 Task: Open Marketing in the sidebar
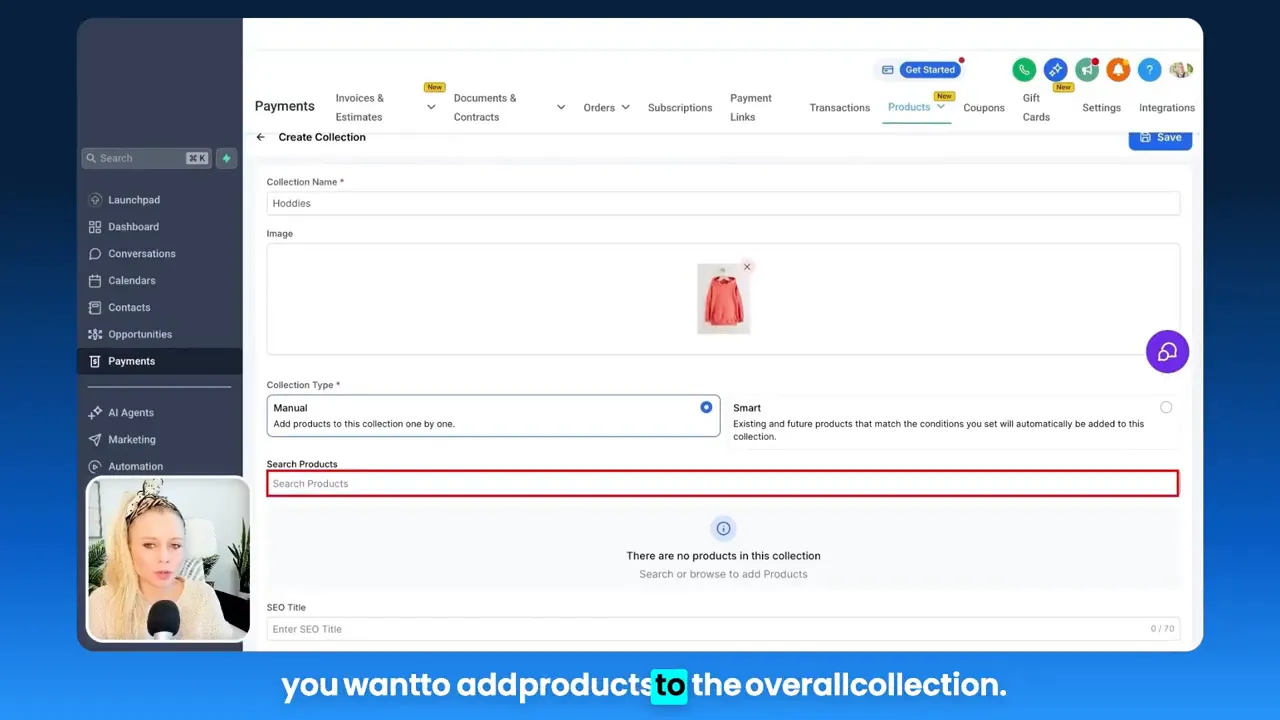pyautogui.click(x=132, y=440)
